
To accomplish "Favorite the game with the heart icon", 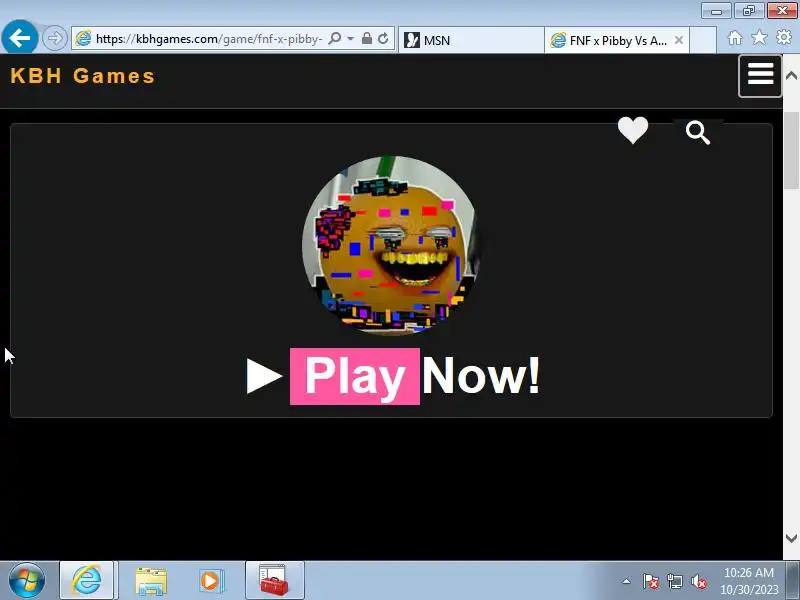I will [633, 130].
